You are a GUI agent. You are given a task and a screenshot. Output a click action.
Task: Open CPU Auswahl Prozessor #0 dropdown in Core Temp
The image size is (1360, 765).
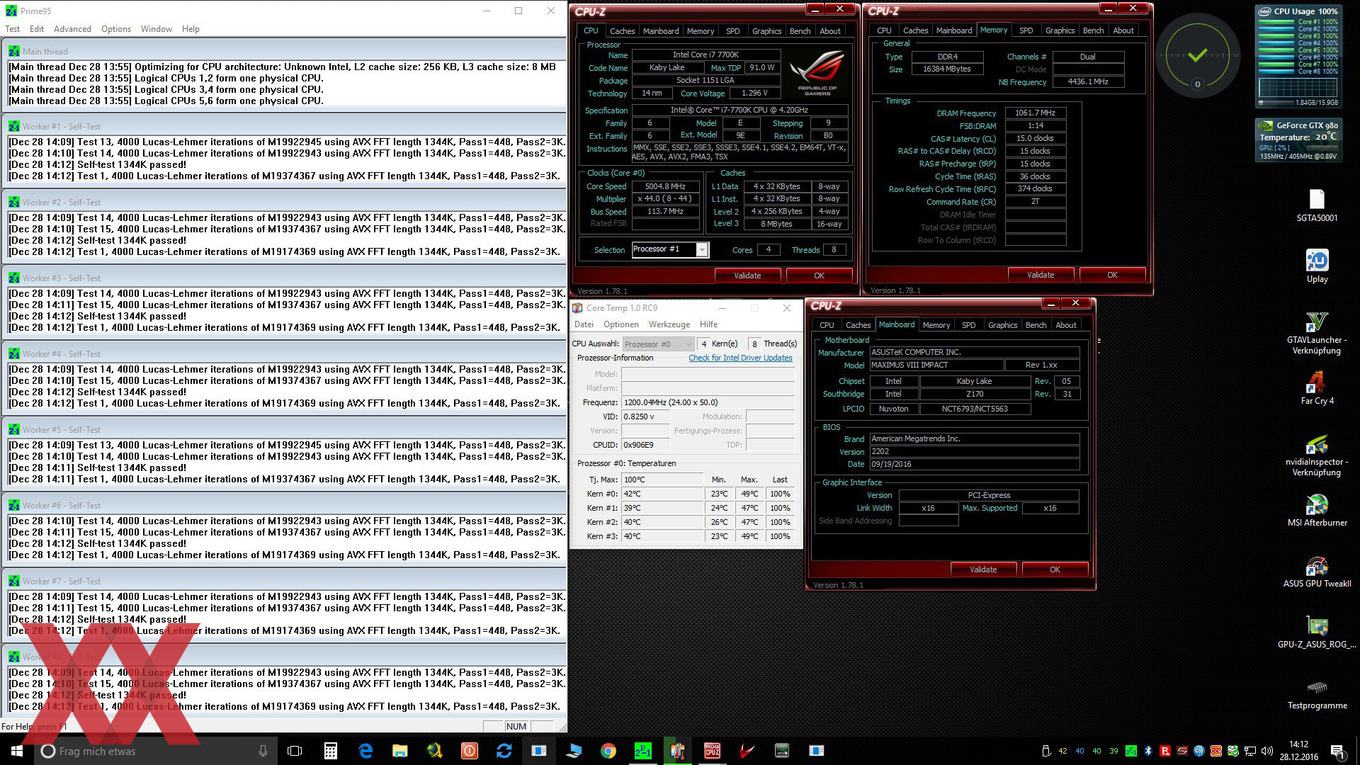(x=658, y=344)
